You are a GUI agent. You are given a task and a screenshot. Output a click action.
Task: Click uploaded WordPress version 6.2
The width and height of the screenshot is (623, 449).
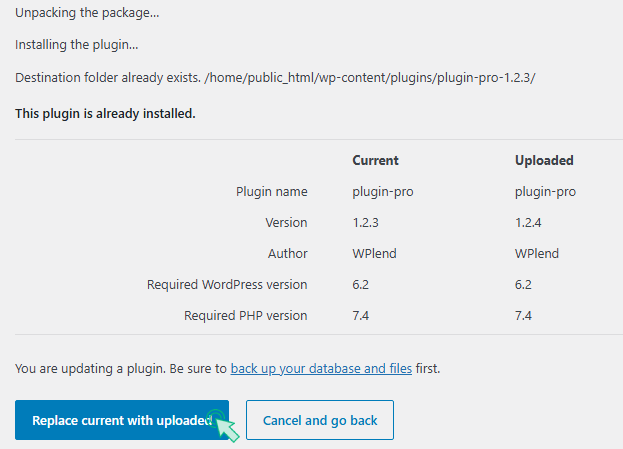[x=523, y=284]
